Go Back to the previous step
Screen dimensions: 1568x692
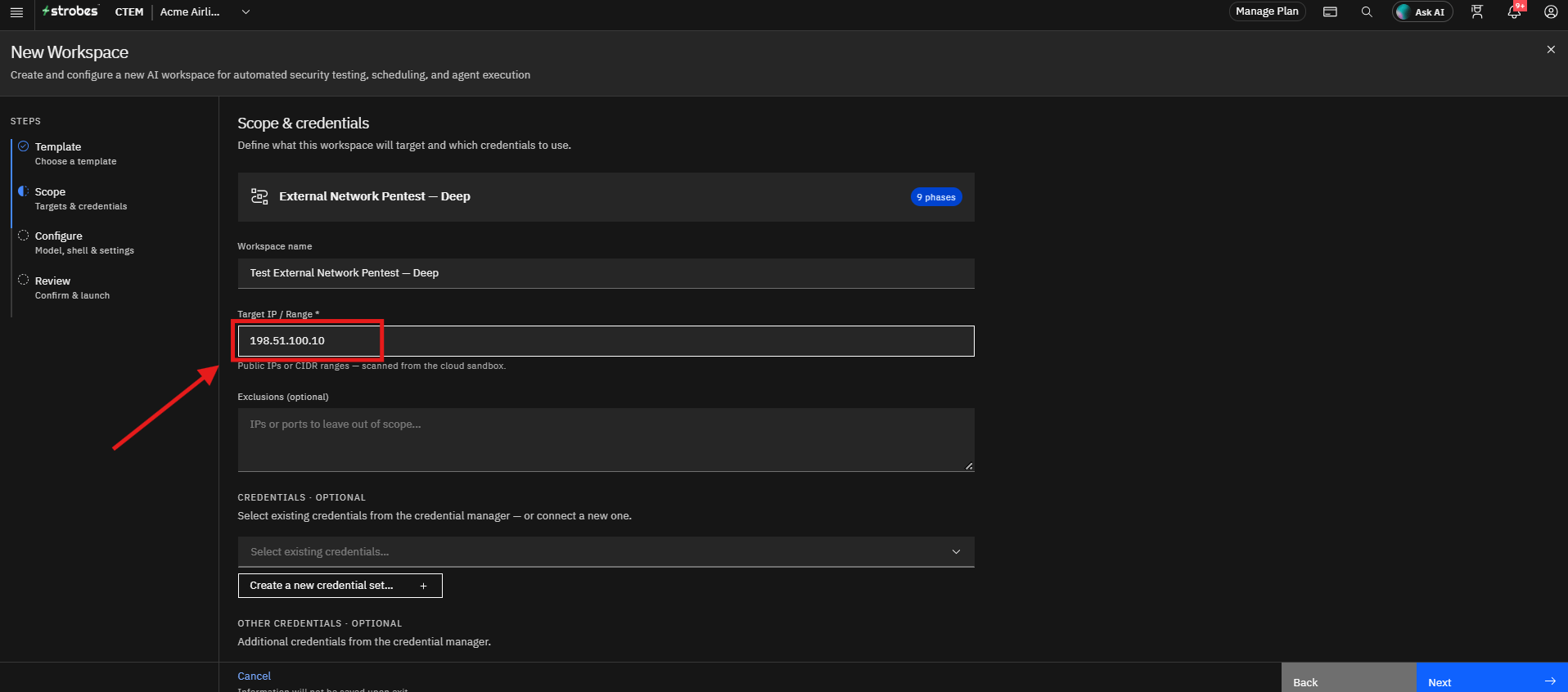(1349, 678)
